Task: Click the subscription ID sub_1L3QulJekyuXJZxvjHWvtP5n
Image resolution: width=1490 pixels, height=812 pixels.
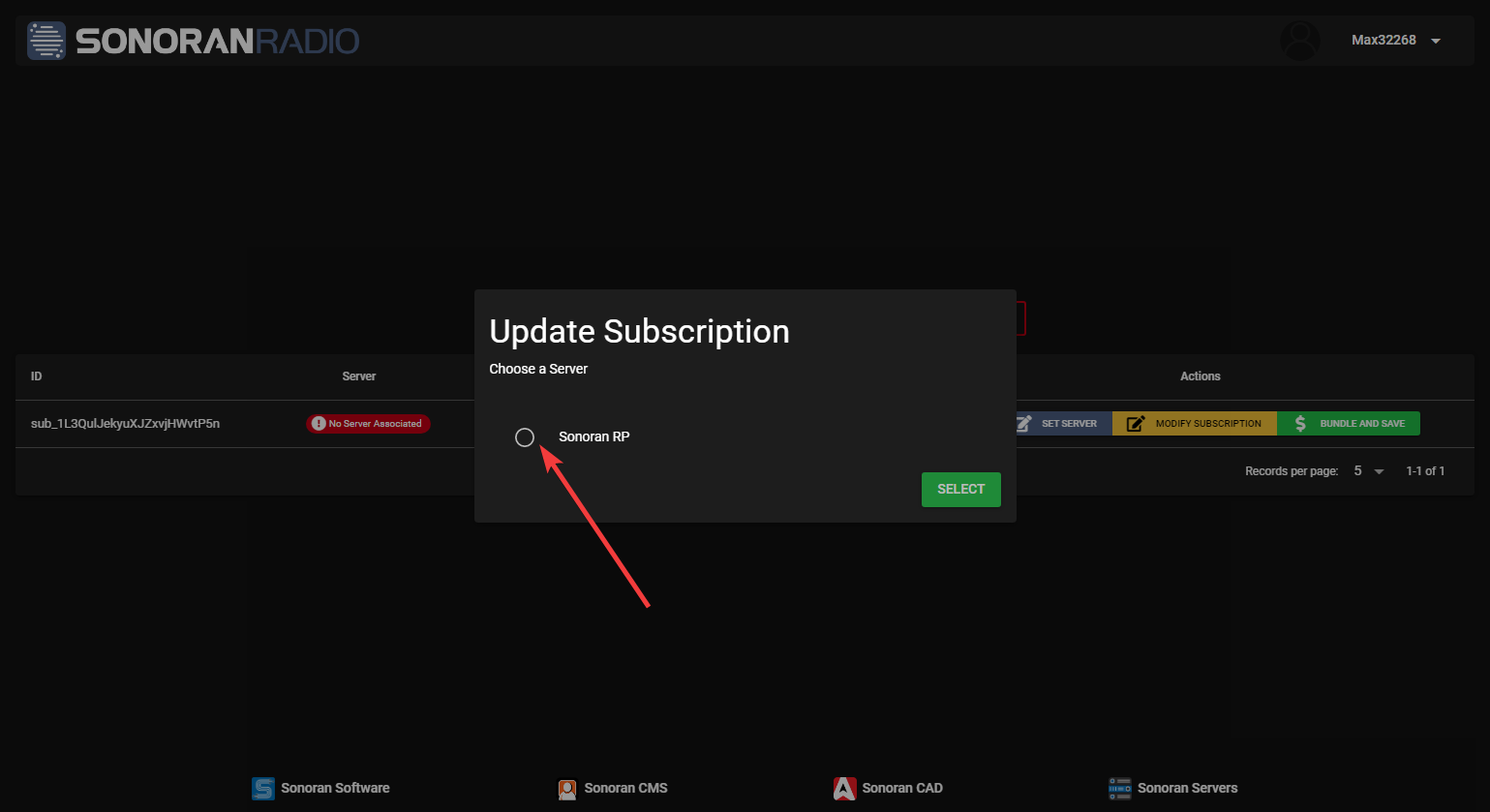Action: click(x=125, y=424)
